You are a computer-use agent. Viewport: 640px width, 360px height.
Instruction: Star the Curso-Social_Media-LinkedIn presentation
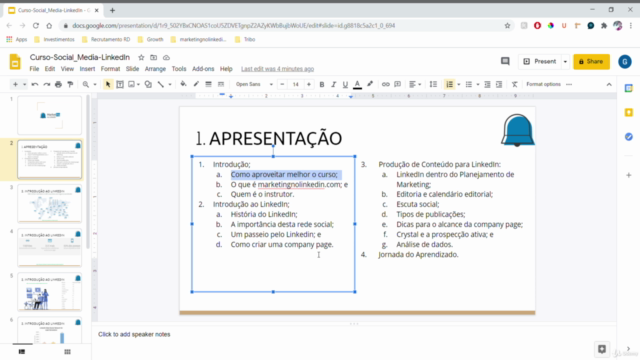point(141,58)
